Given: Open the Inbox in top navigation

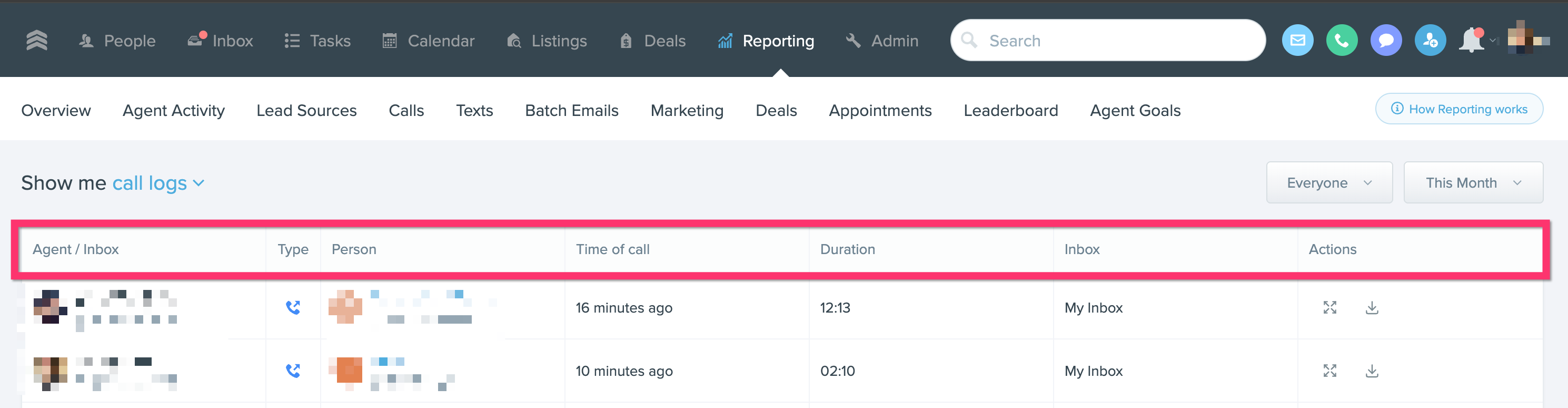Looking at the screenshot, I should click(x=220, y=41).
